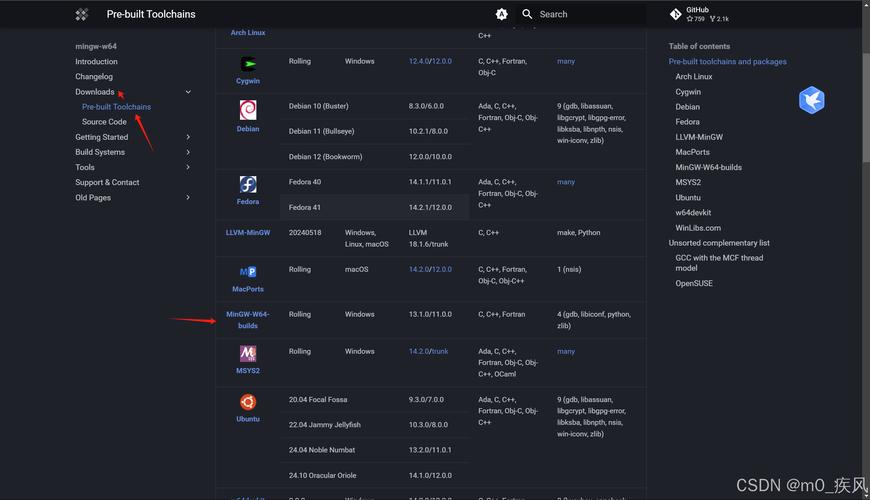870x500 pixels.
Task: Open Support & Contact in sidebar
Action: 107,182
